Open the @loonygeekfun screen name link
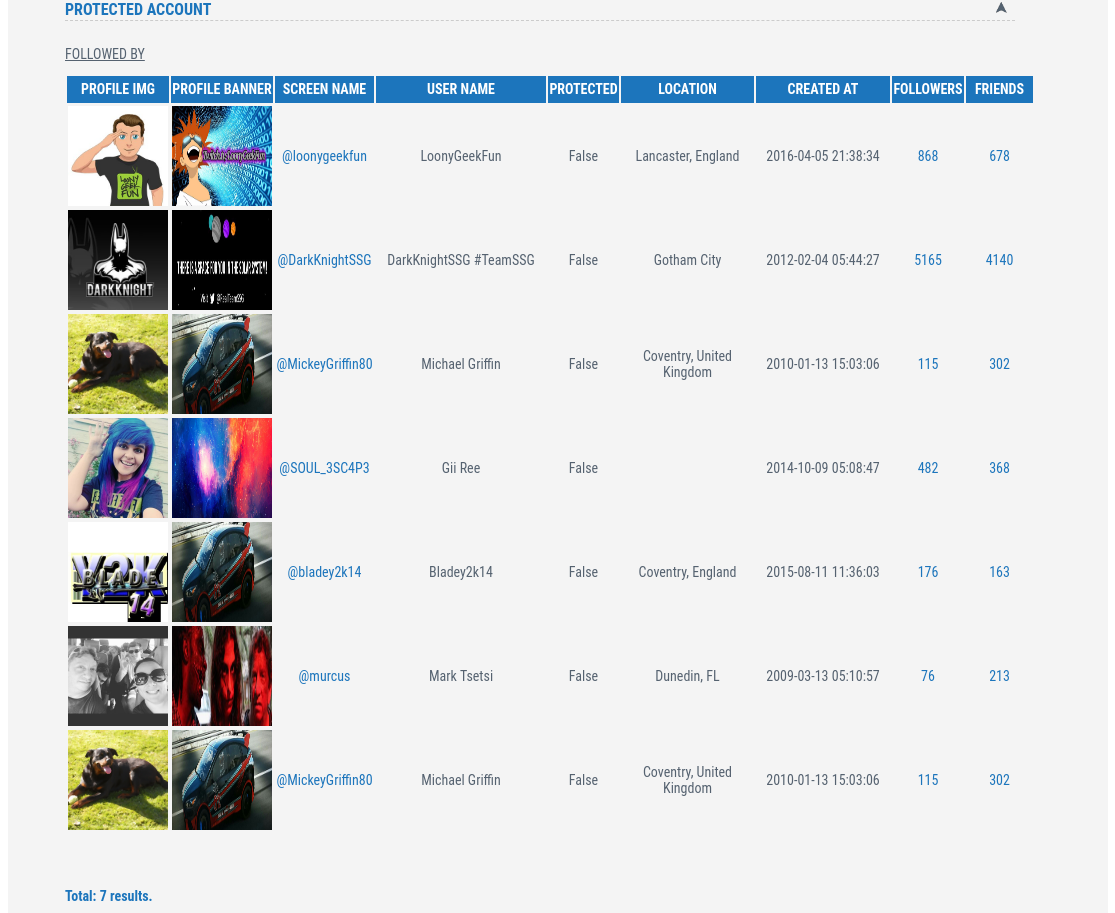 click(324, 156)
